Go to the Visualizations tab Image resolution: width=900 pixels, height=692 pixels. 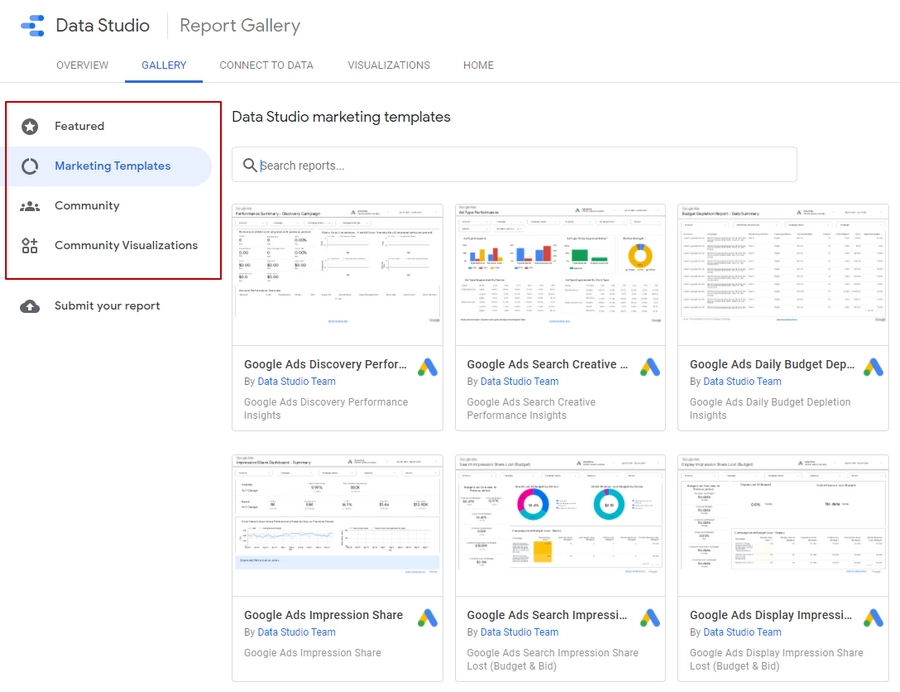point(389,65)
